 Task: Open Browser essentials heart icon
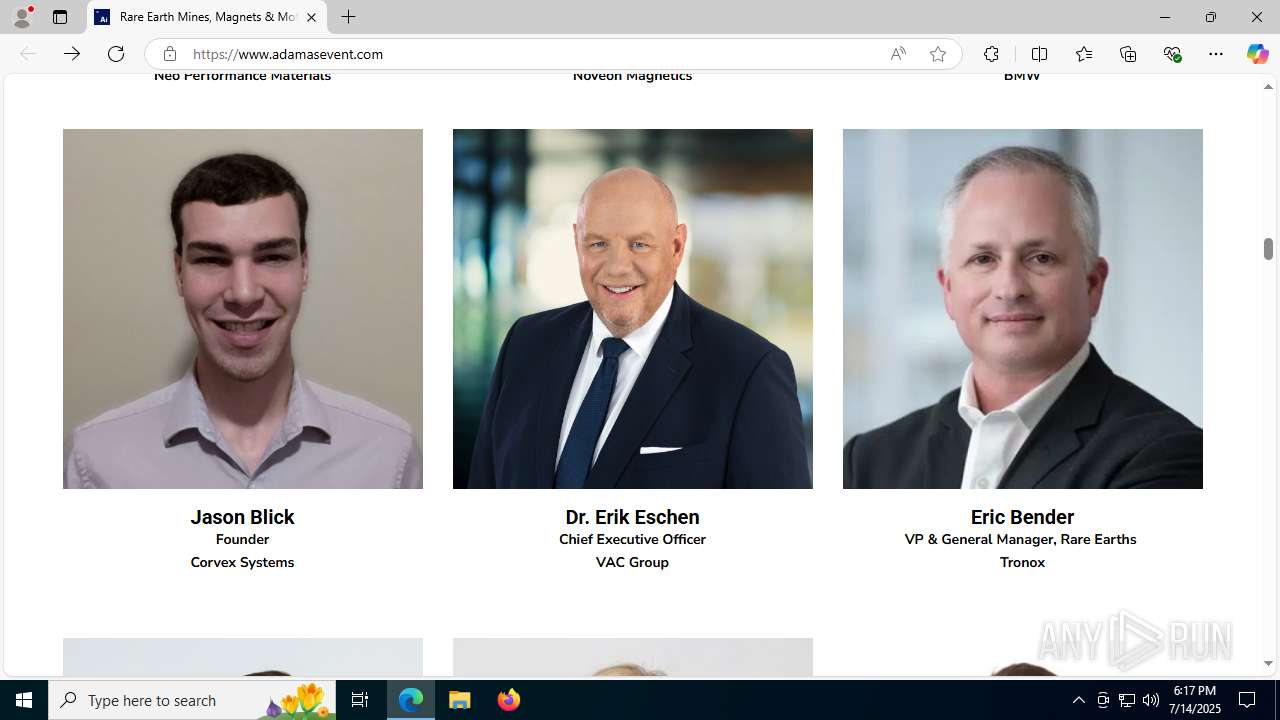click(x=1172, y=54)
